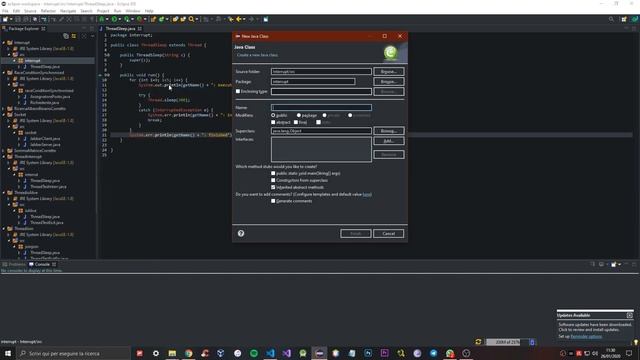Check the abstract modifier checkbox
Image resolution: width=640 pixels, height=360 pixels.
(x=273, y=122)
